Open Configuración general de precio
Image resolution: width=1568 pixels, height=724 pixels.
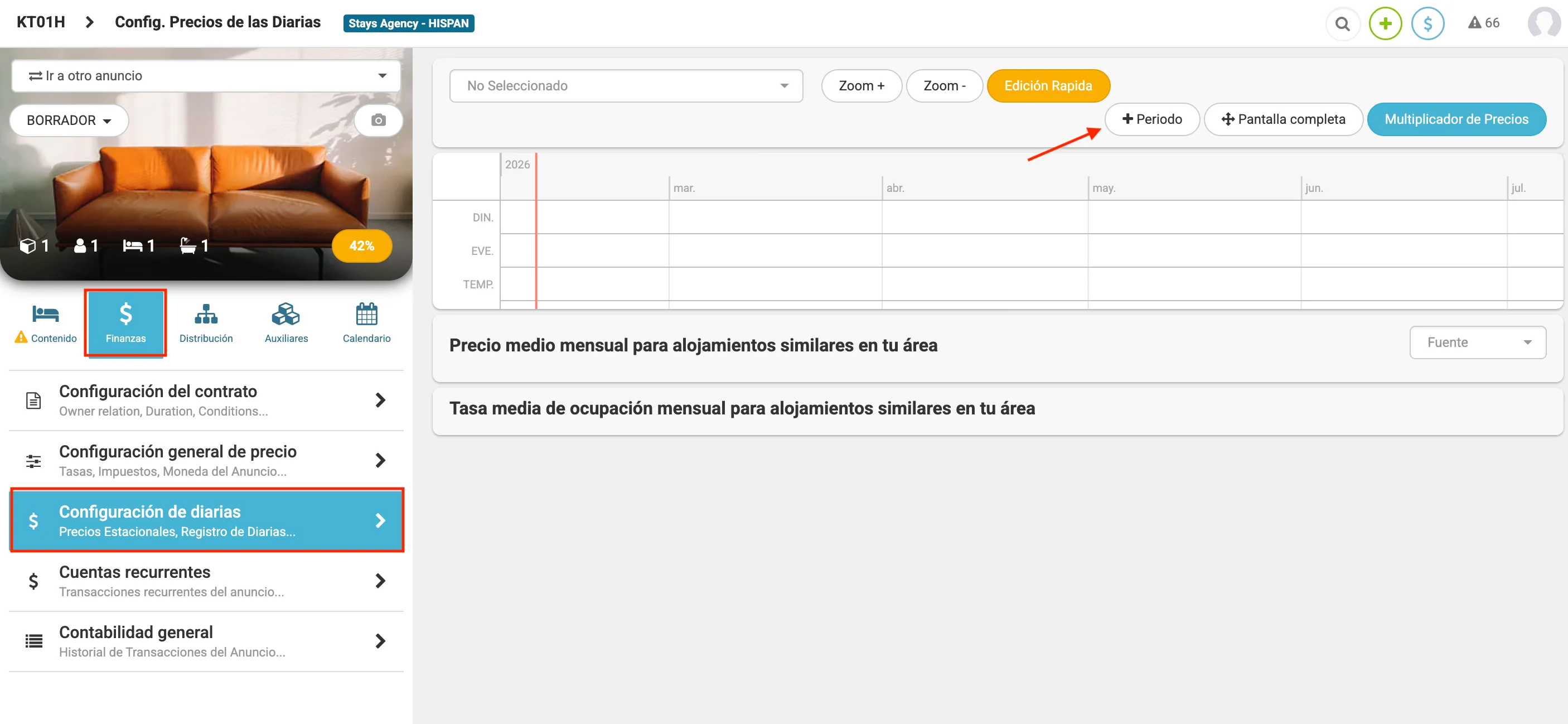pos(206,460)
